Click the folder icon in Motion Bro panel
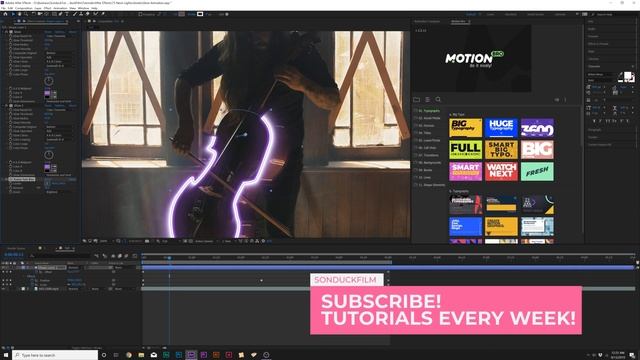 click(x=416, y=99)
